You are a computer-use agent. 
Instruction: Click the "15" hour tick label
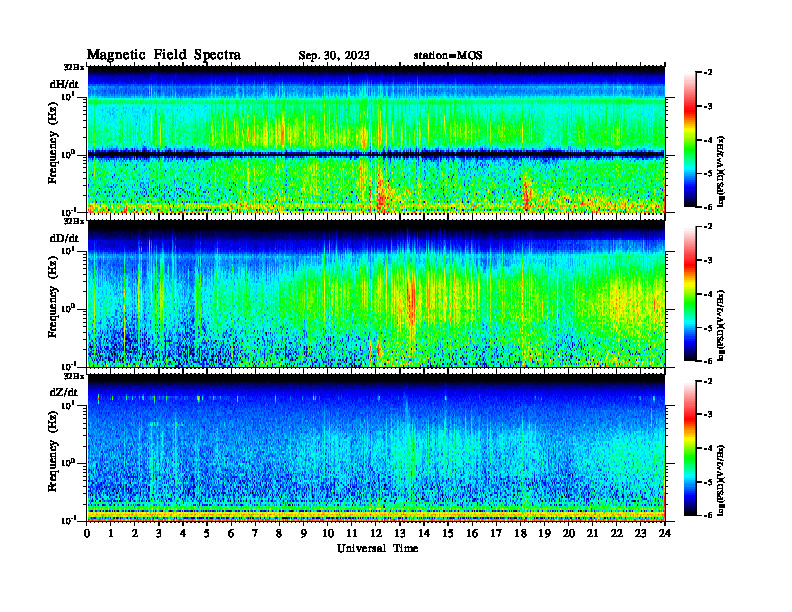point(448,534)
